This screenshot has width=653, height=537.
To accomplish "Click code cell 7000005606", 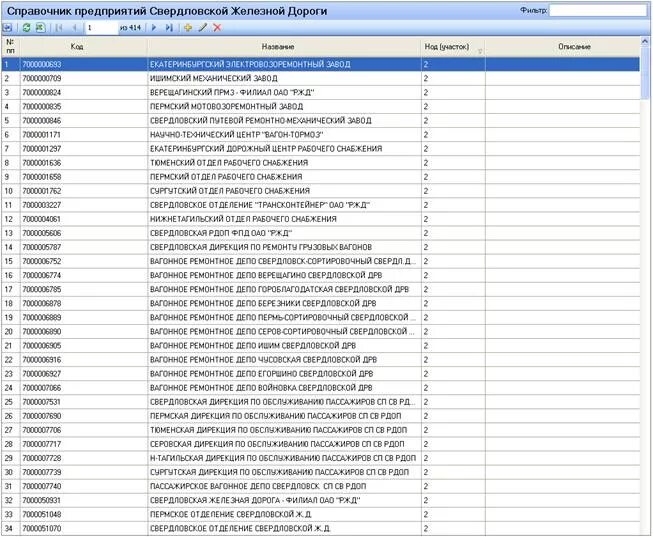I will pos(84,233).
